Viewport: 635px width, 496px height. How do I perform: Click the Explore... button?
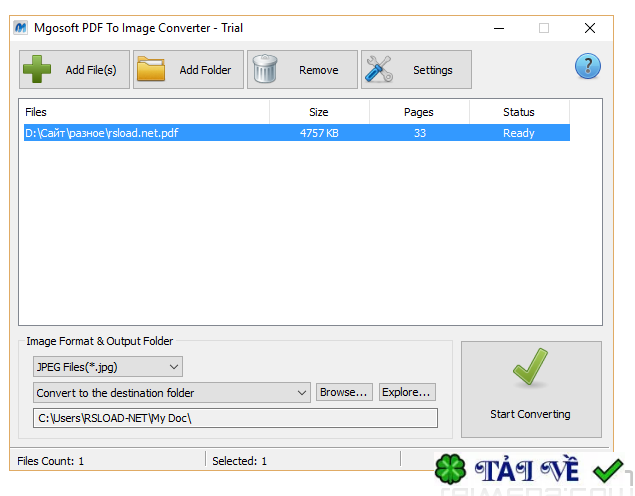407,392
